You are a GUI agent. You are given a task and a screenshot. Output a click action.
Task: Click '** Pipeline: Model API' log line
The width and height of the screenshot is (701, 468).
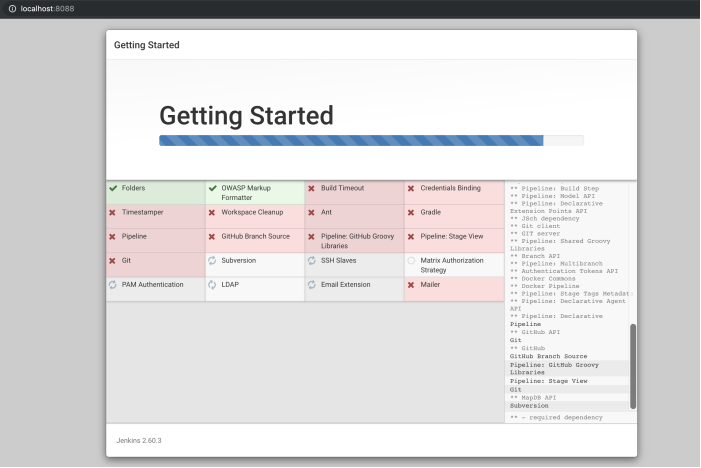click(x=553, y=196)
